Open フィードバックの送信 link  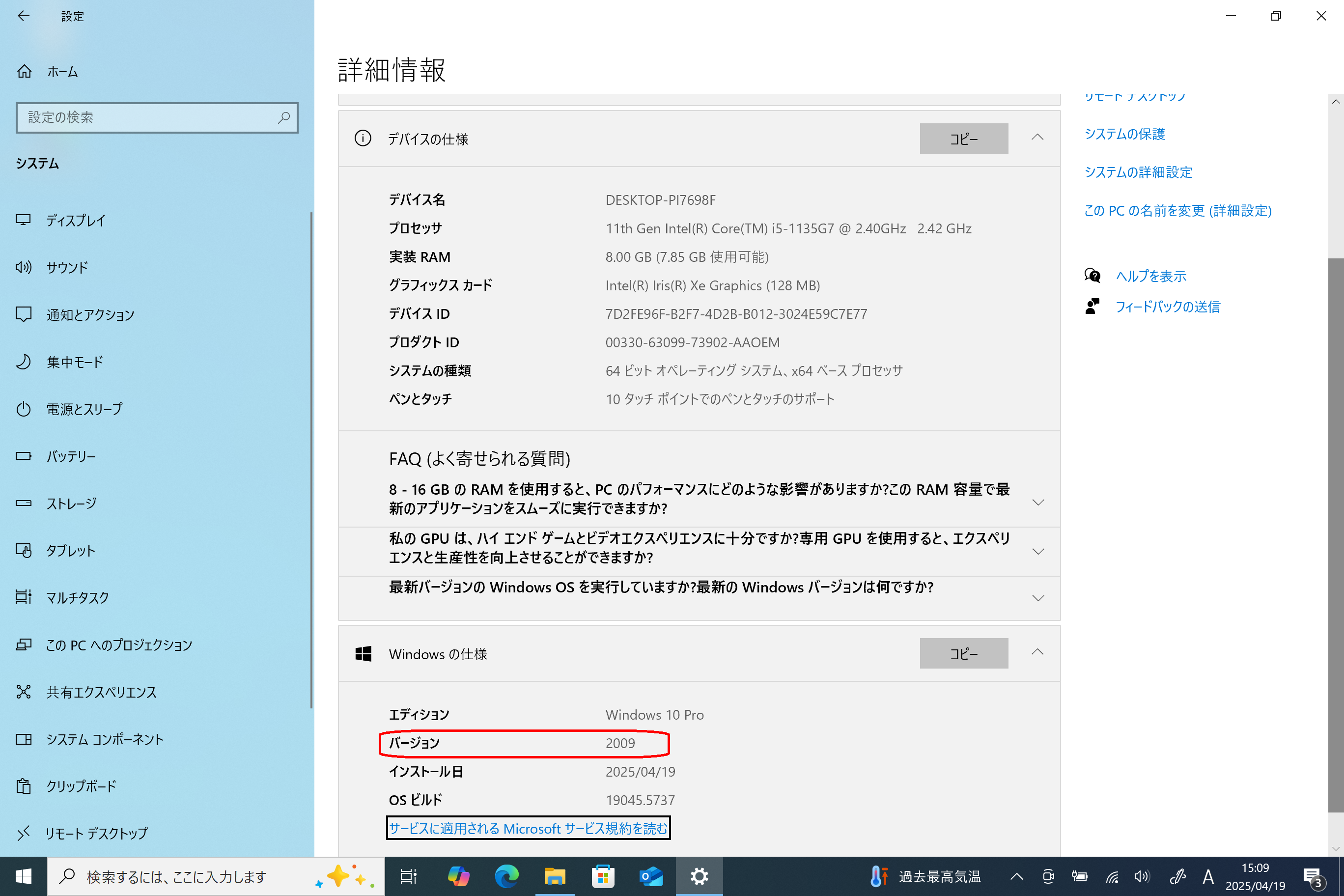1168,307
